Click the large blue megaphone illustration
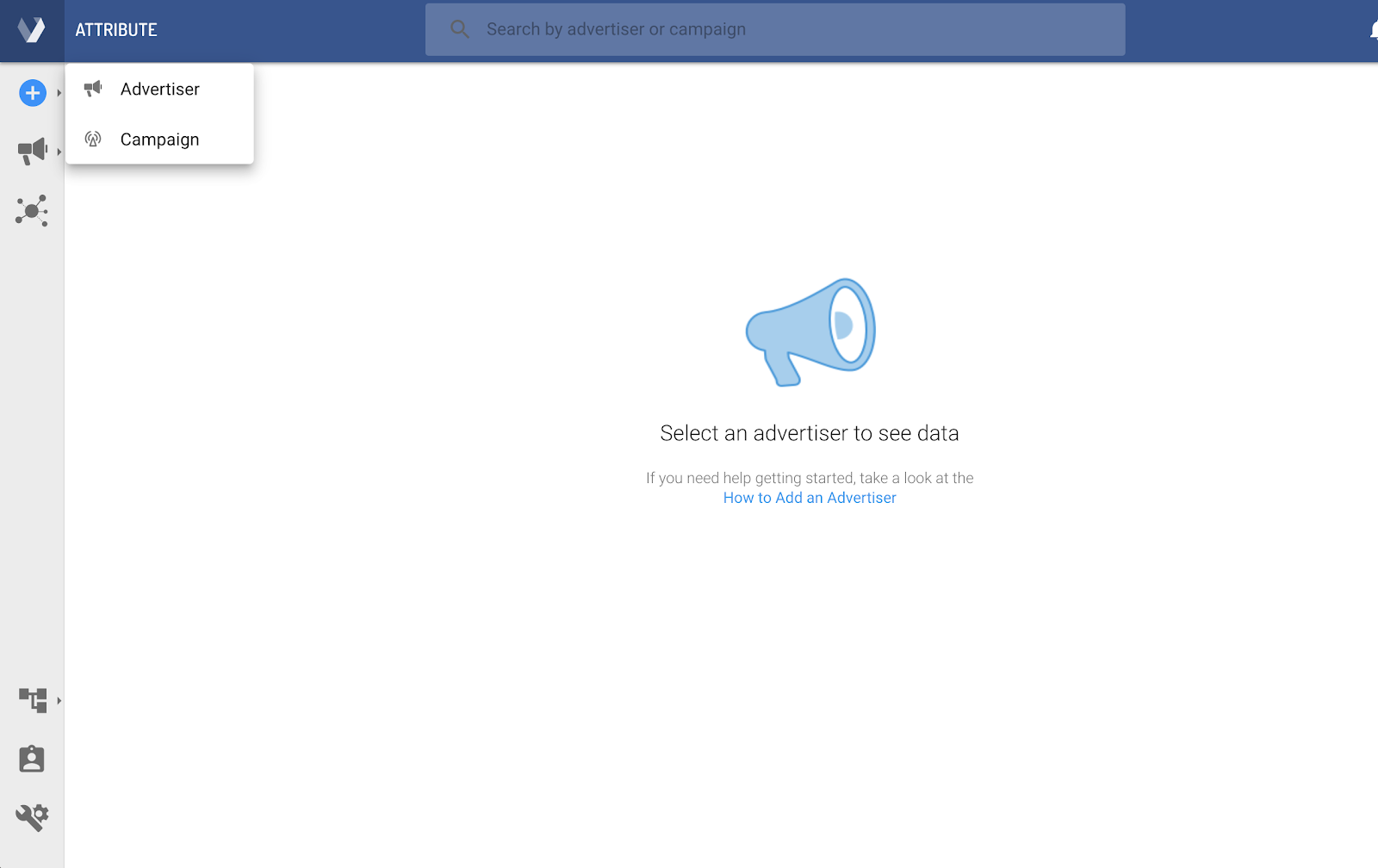Image resolution: width=1378 pixels, height=868 pixels. [x=810, y=332]
